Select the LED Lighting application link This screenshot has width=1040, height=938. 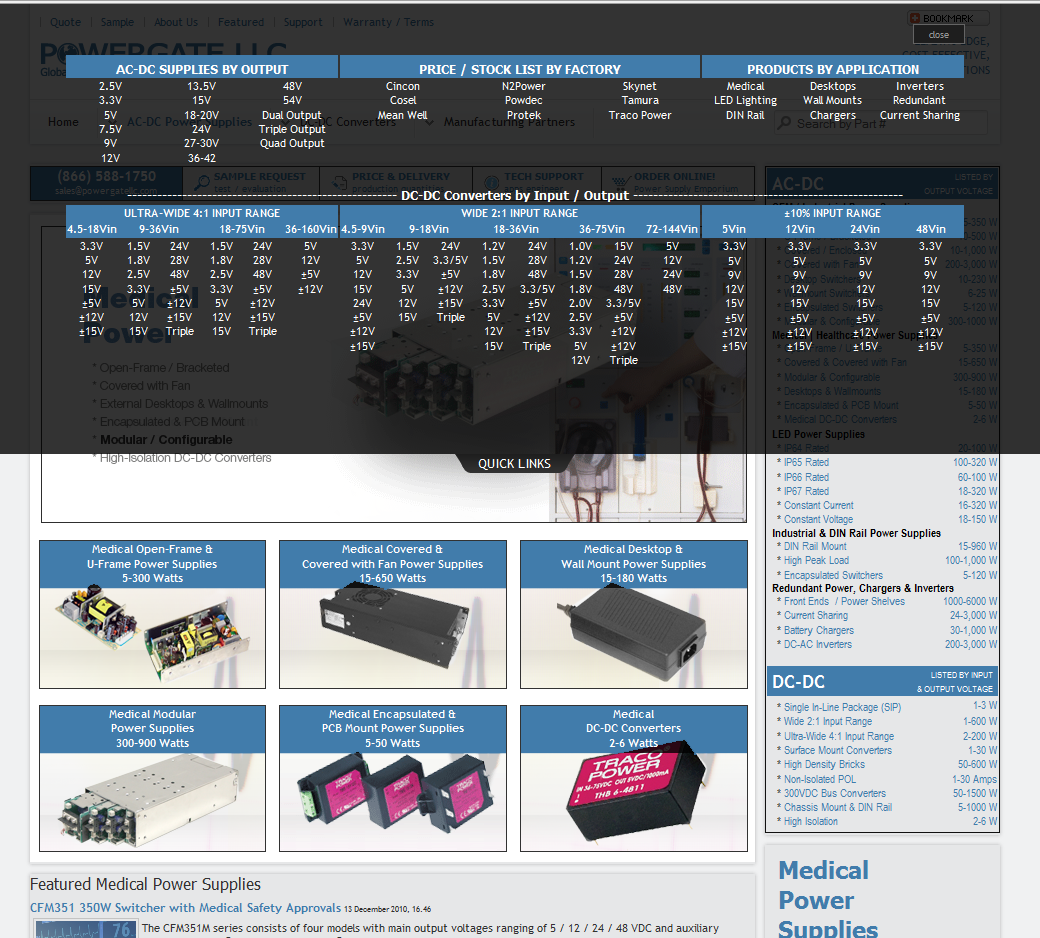click(x=745, y=100)
